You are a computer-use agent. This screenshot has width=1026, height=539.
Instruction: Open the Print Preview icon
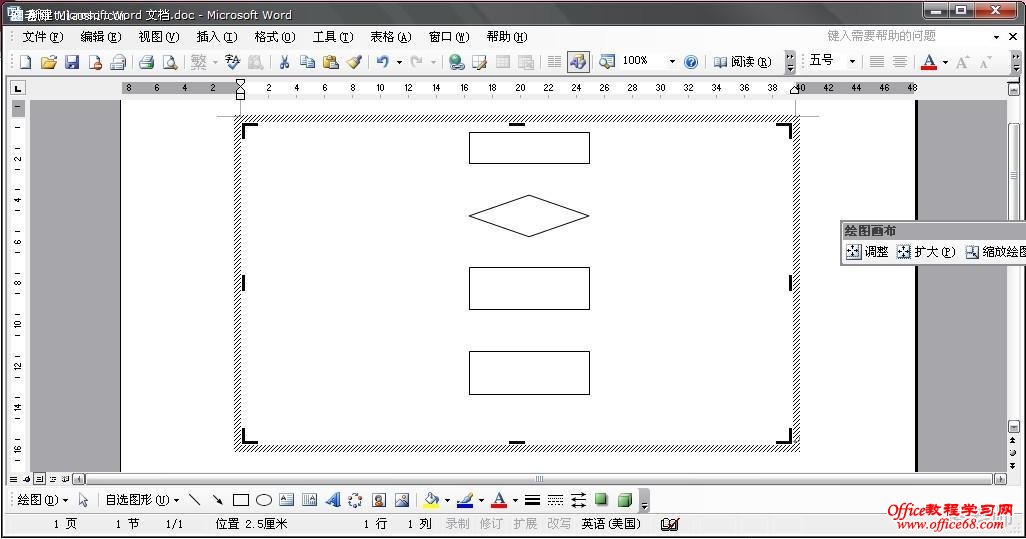[x=170, y=62]
